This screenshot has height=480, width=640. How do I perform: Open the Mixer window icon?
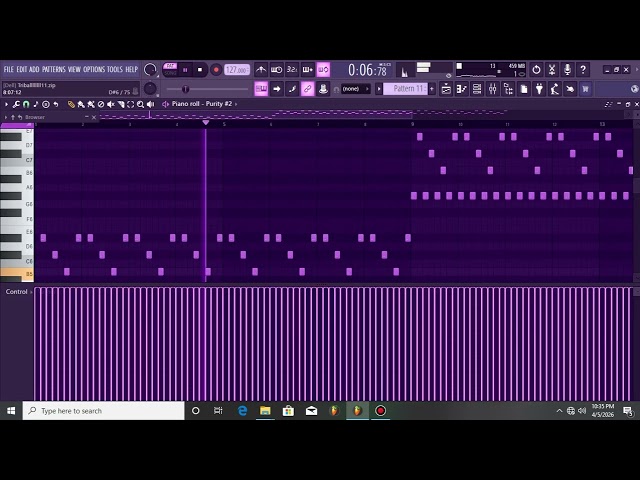pos(493,89)
